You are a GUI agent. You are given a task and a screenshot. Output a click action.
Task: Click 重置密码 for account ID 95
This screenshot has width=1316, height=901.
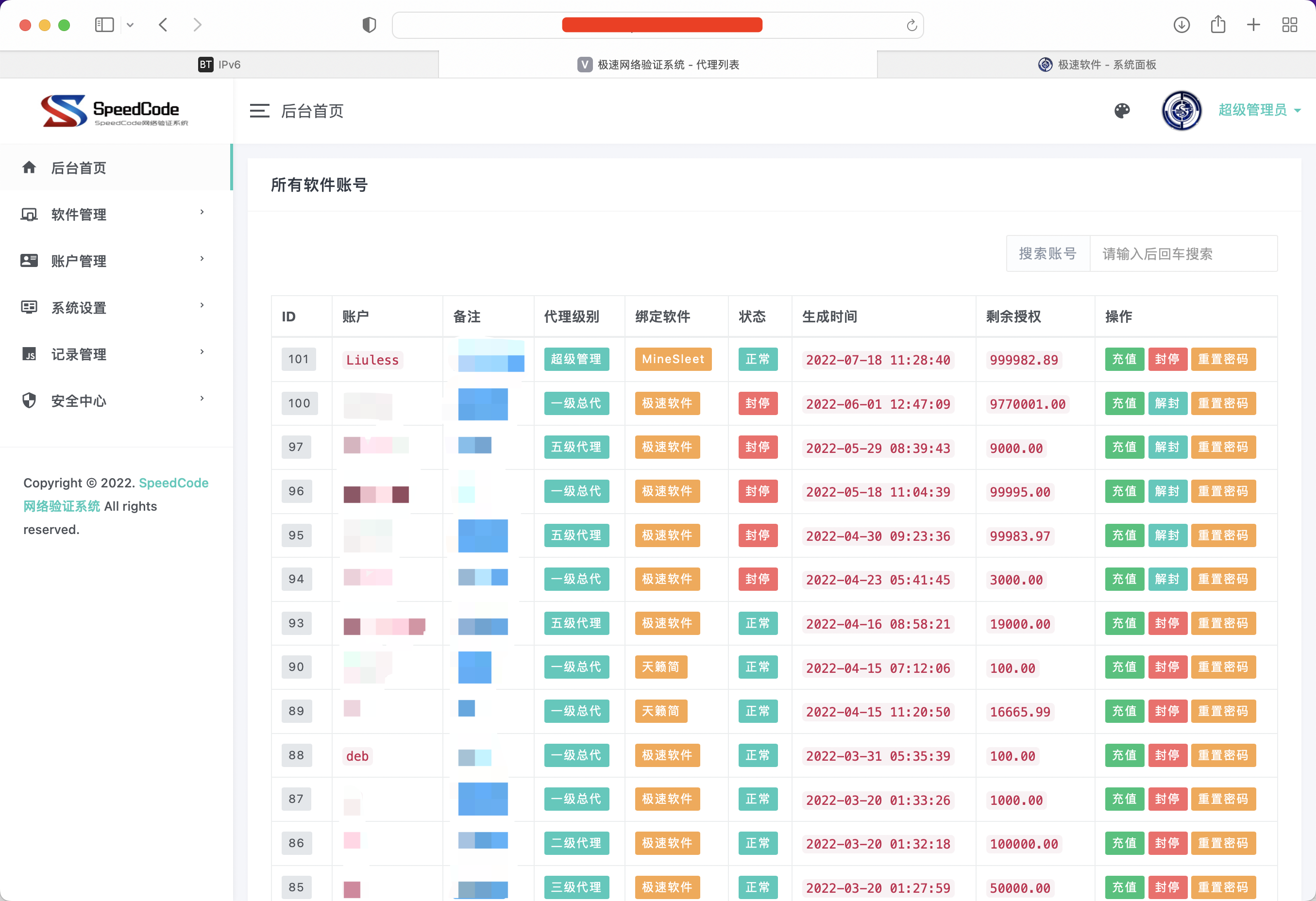coord(1223,535)
